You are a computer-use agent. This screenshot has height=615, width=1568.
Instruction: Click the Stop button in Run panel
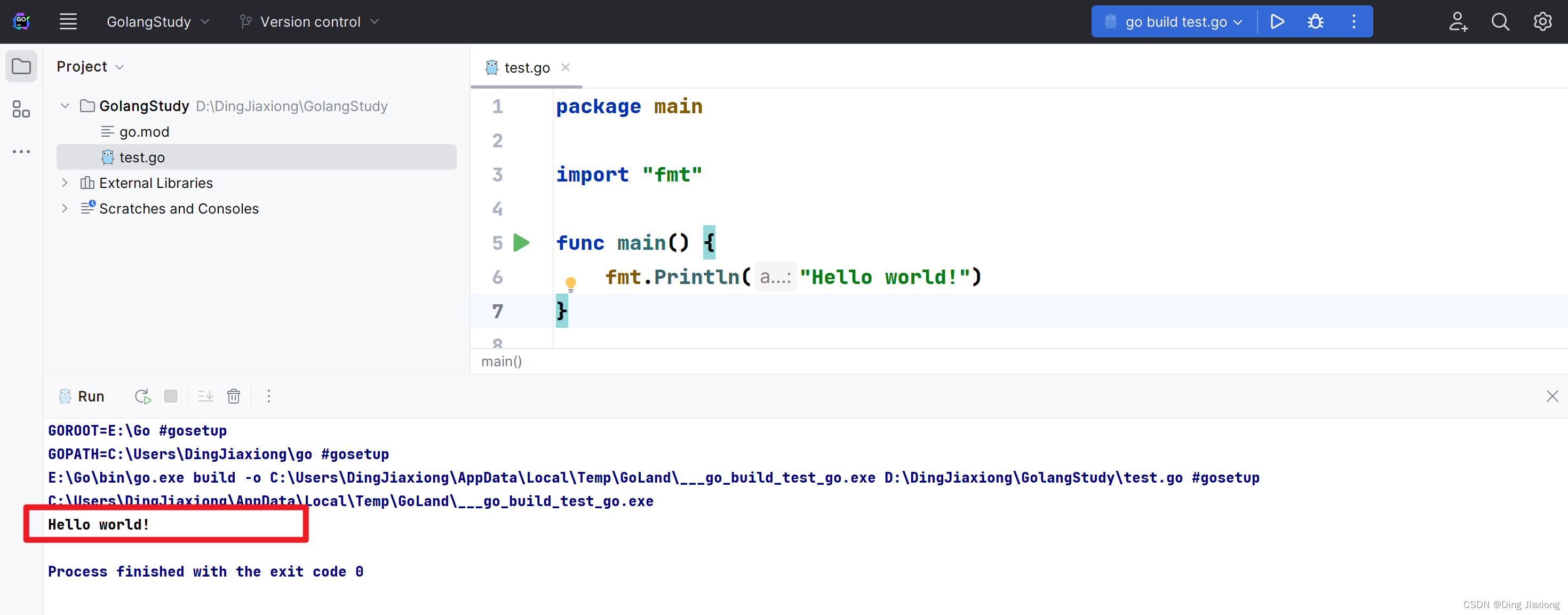click(170, 396)
